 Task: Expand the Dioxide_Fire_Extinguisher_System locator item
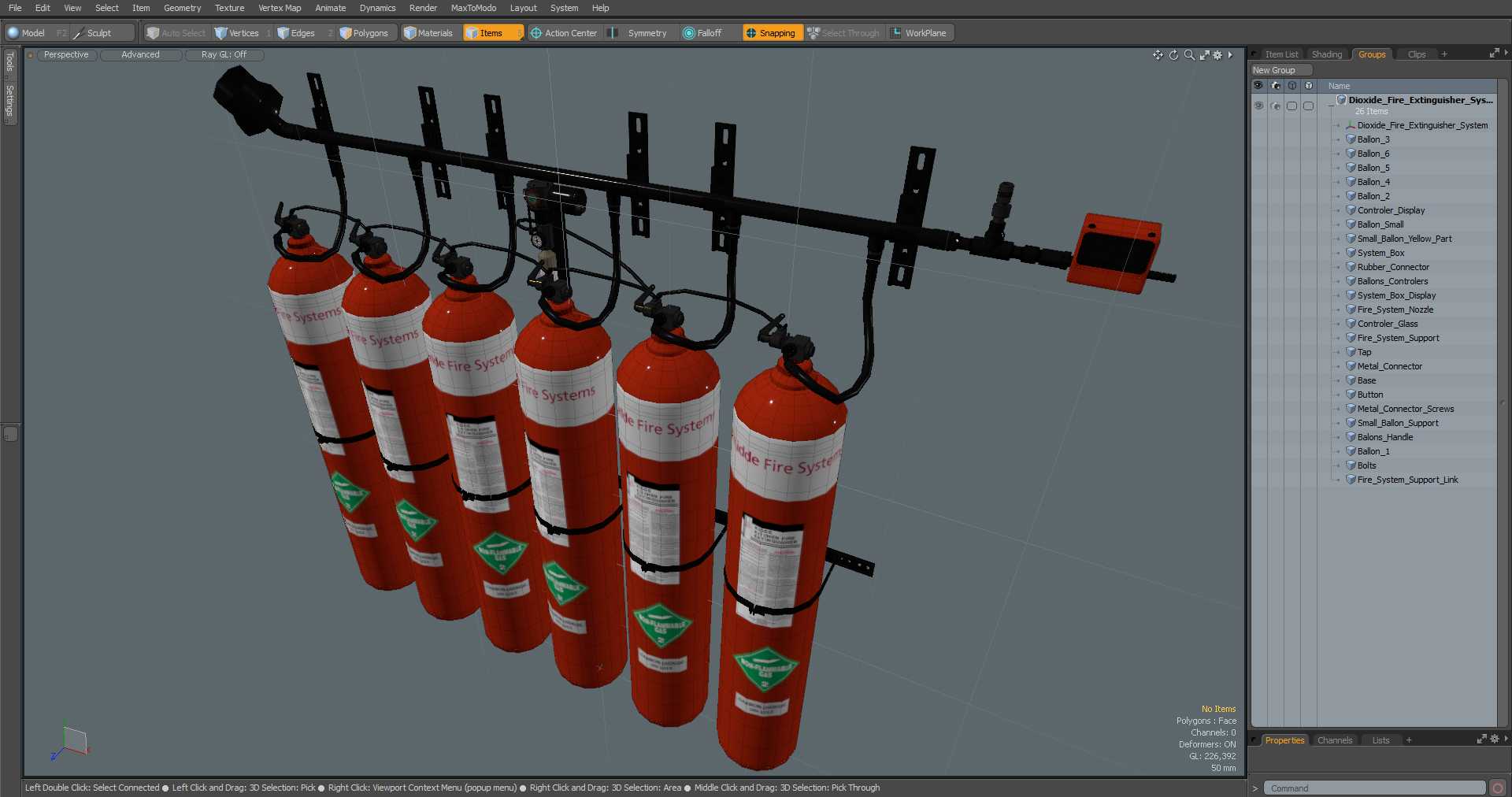coord(1337,126)
